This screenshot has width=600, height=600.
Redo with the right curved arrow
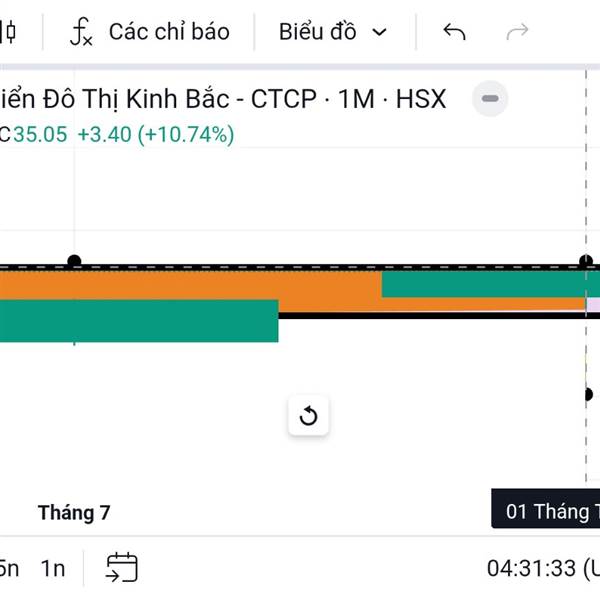pyautogui.click(x=517, y=32)
